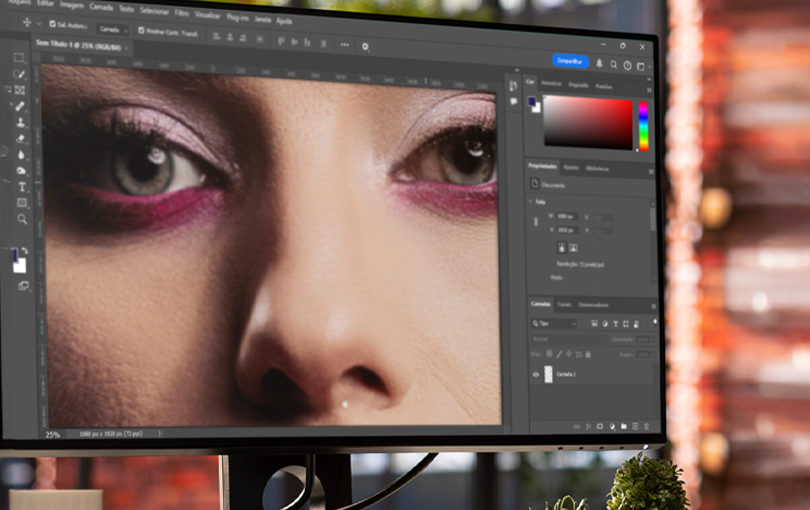
Task: Hide the Camada 1 layer visibility eye
Action: 537,374
